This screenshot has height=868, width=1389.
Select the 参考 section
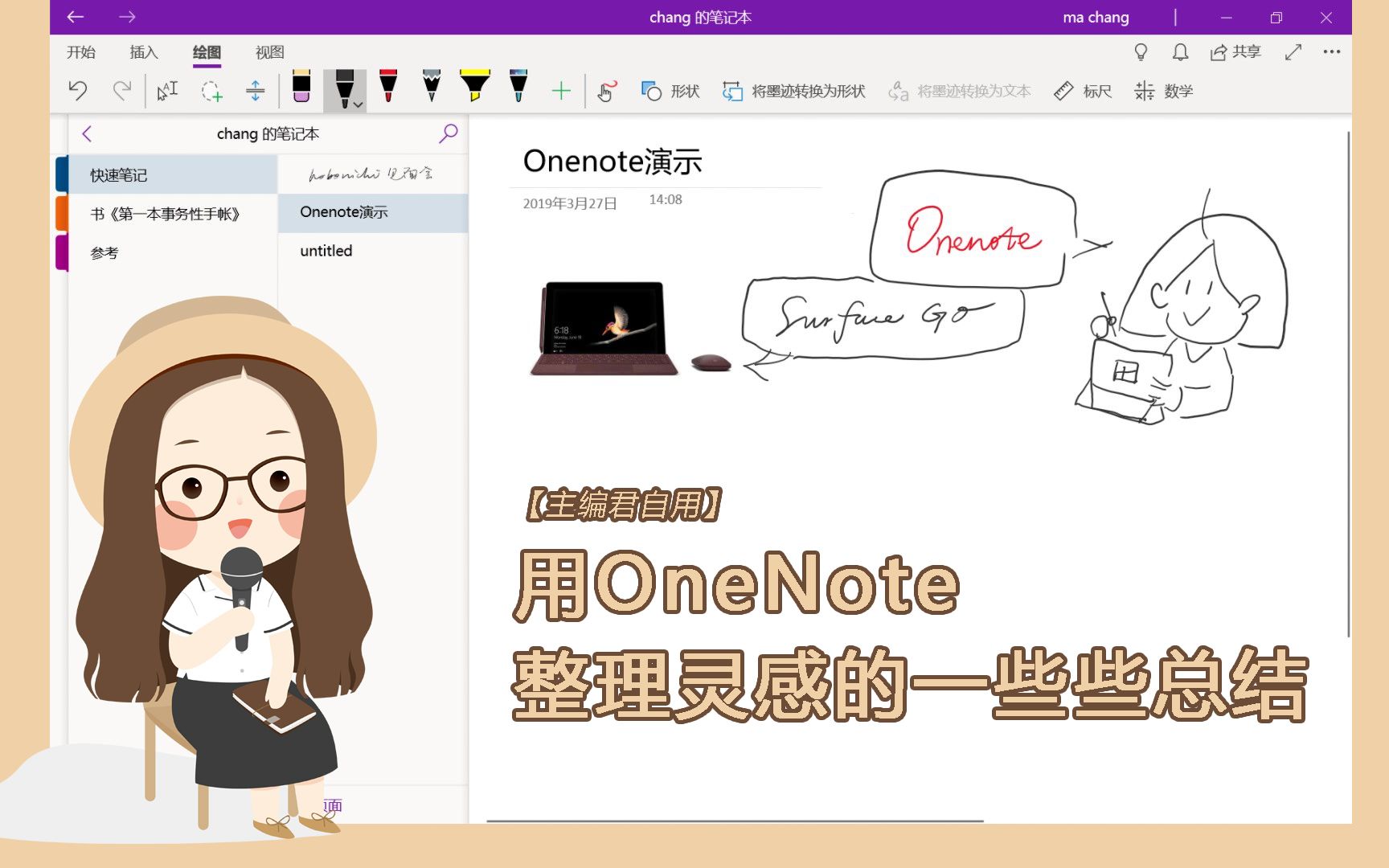[173, 252]
